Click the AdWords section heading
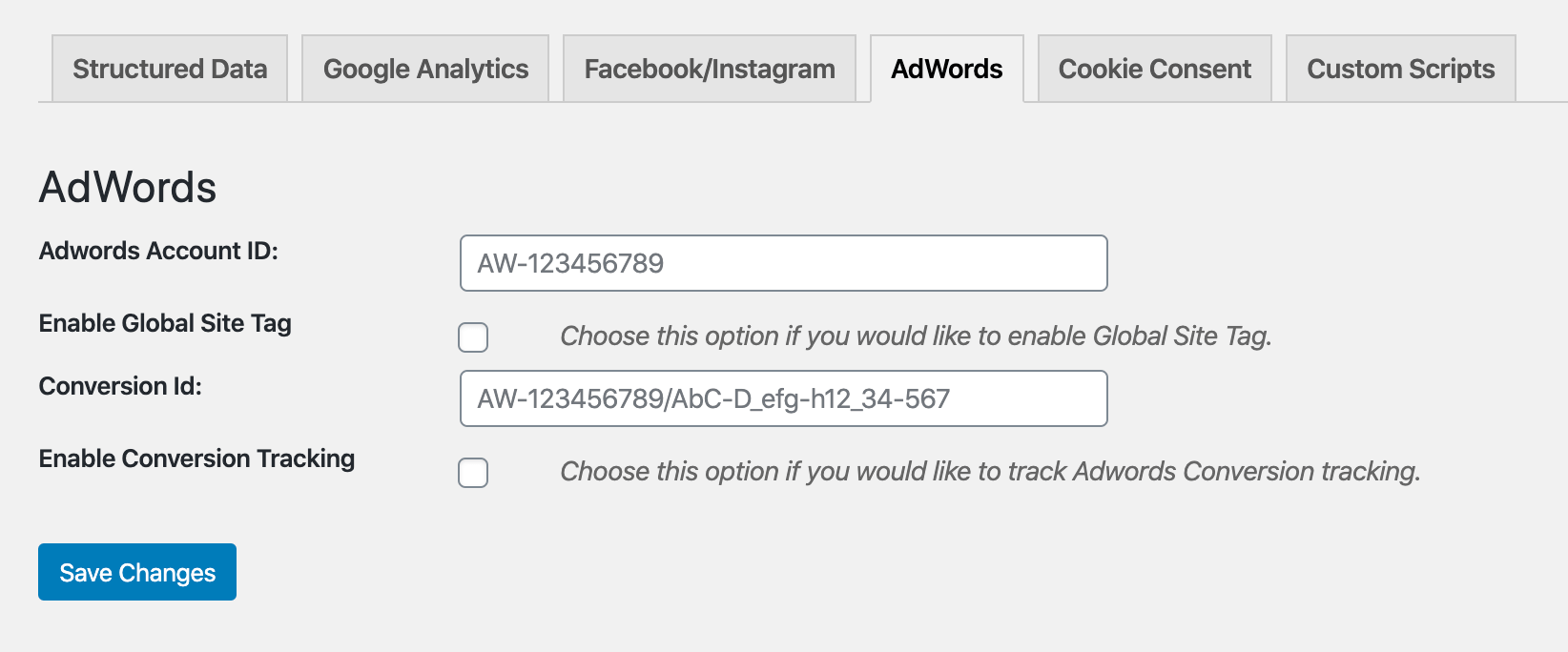The height and width of the screenshot is (652, 1568). point(128,187)
